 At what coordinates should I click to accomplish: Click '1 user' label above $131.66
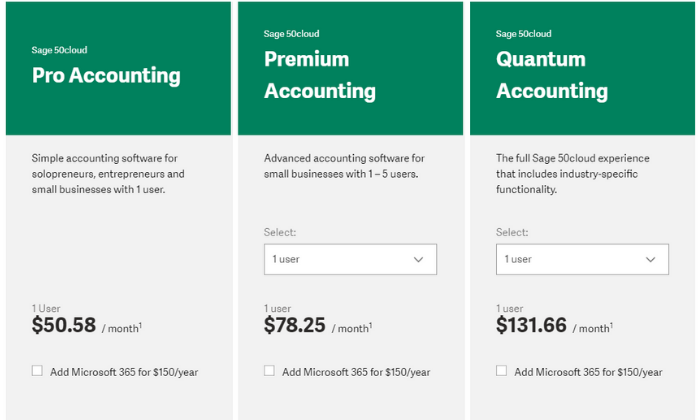(x=509, y=308)
